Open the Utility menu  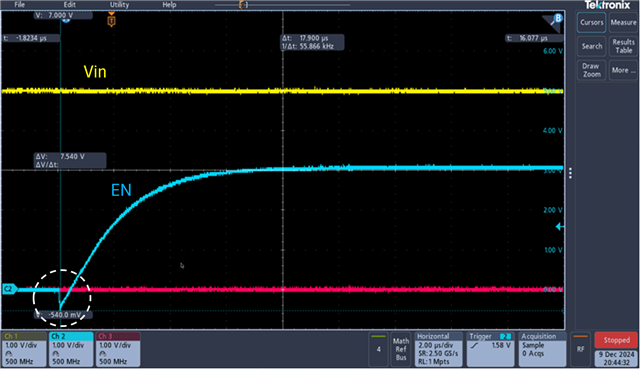click(x=119, y=5)
